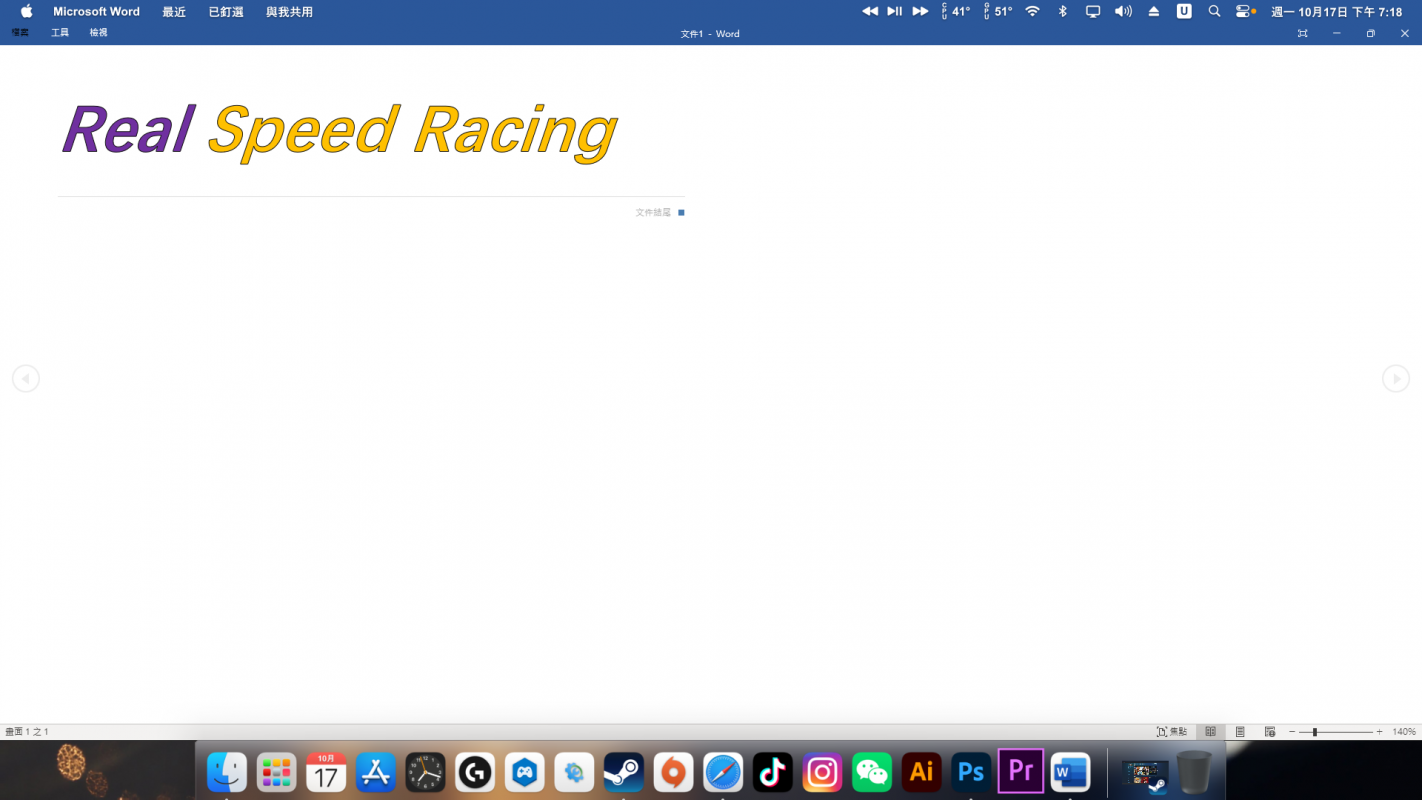Open WeChat from the dock
Screen dimensions: 1422x800
pos(872,772)
